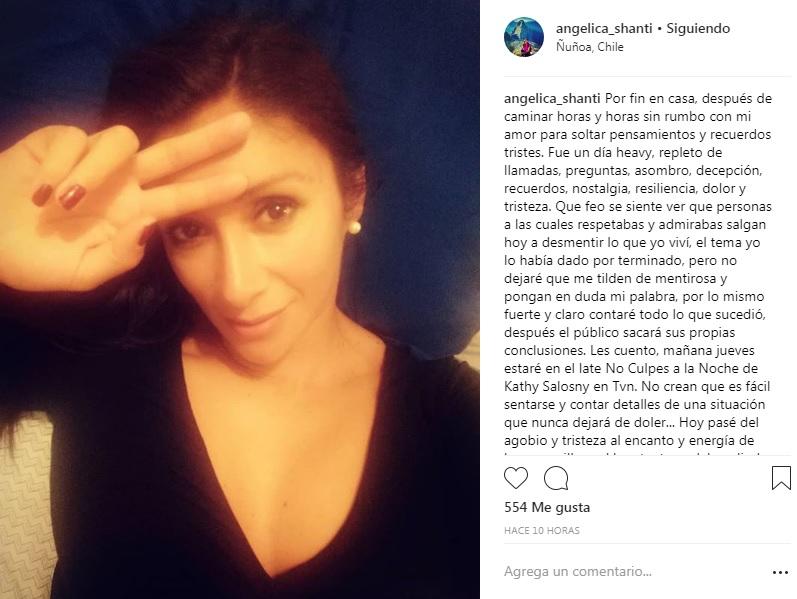Viewport: 797px width, 599px height.
Task: Save the post with the bookmark icon
Action: (x=781, y=478)
